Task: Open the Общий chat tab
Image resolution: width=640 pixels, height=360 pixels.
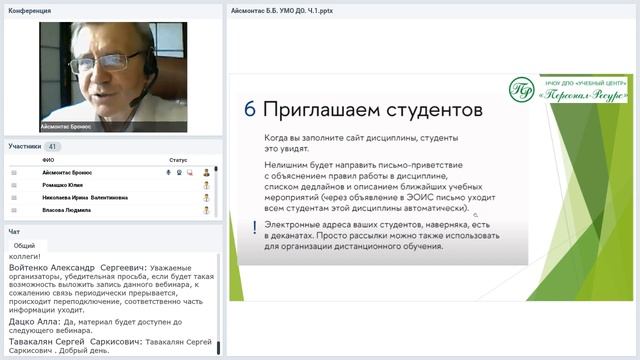Action: (x=24, y=246)
